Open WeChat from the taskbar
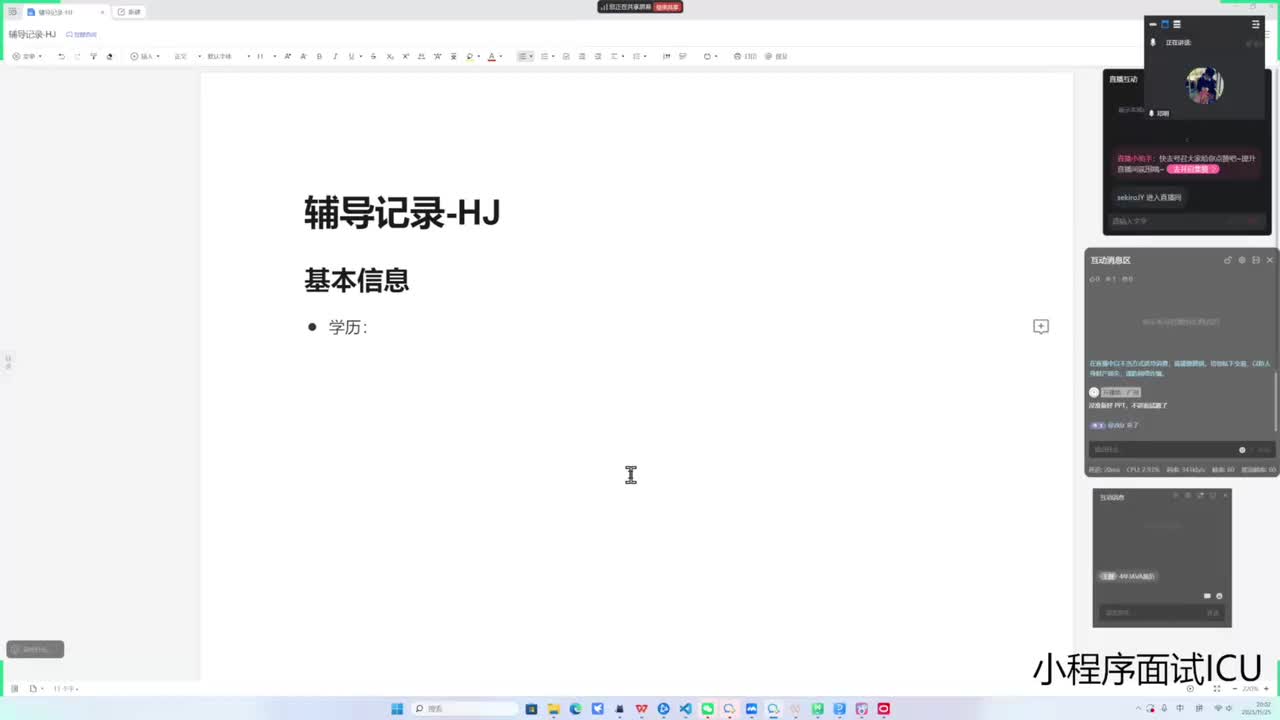 point(707,709)
